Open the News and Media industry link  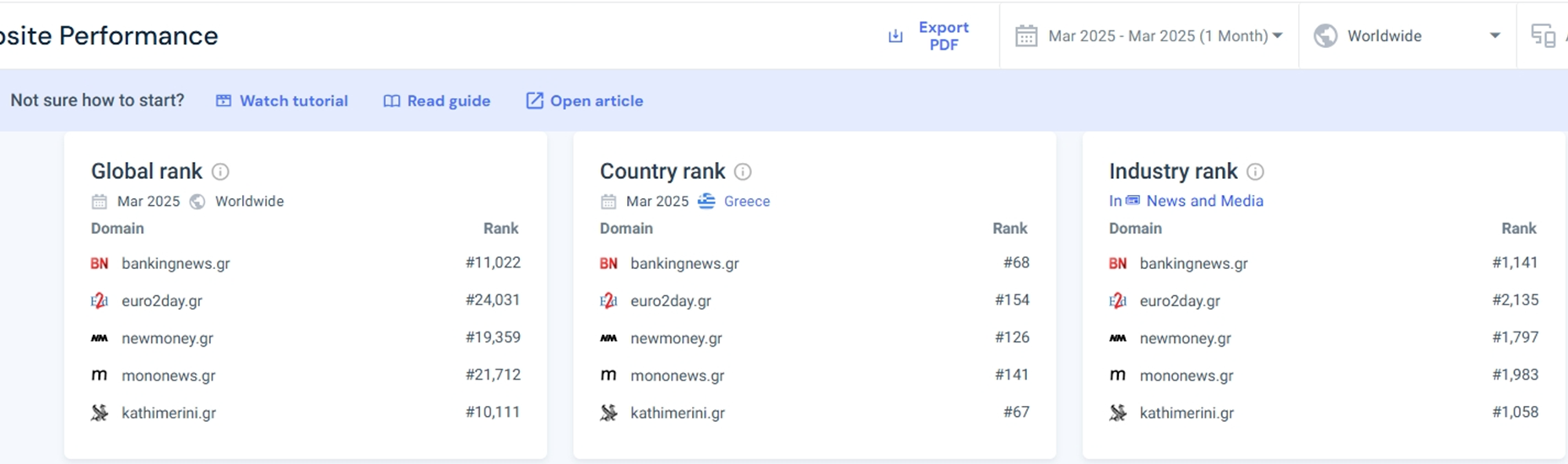click(1203, 202)
